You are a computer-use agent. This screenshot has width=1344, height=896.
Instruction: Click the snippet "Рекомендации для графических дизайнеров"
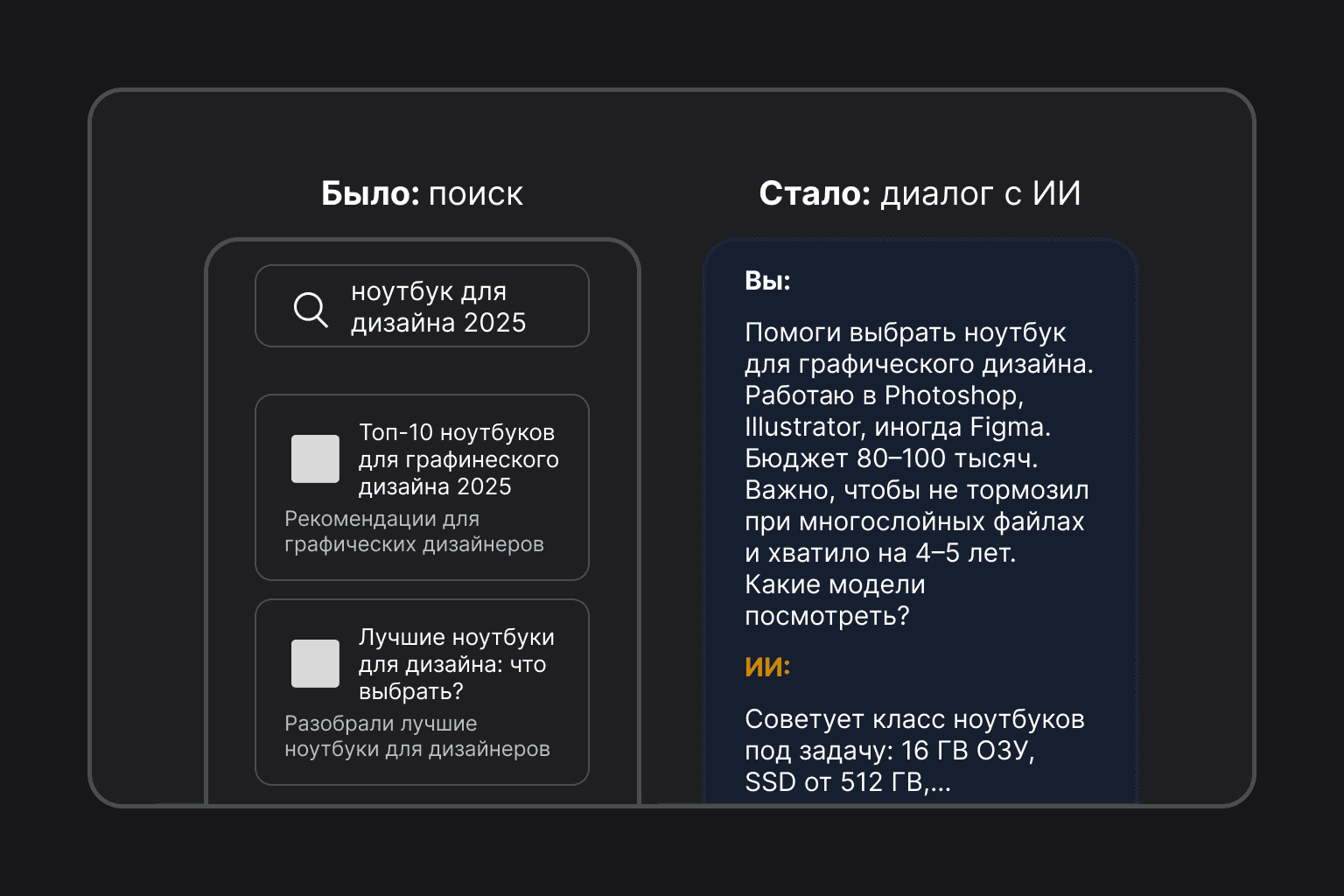tap(414, 532)
